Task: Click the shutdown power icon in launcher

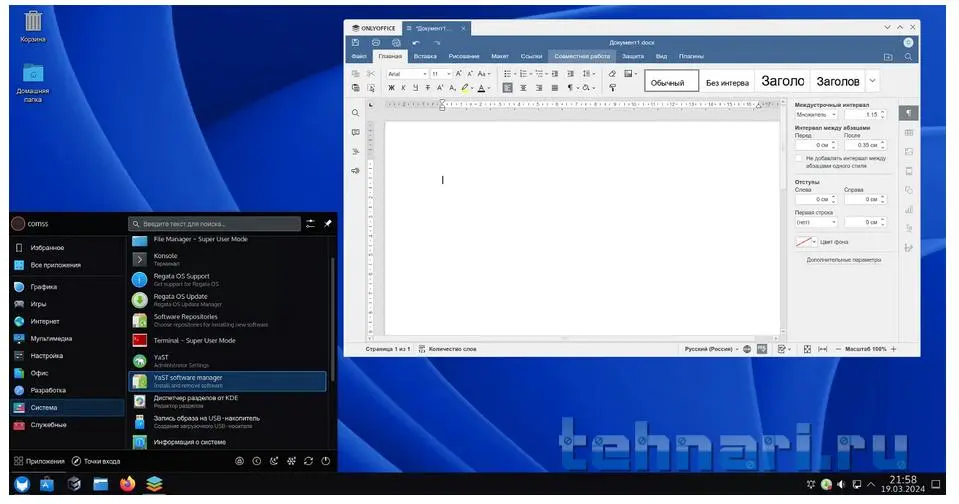Action: (325, 461)
